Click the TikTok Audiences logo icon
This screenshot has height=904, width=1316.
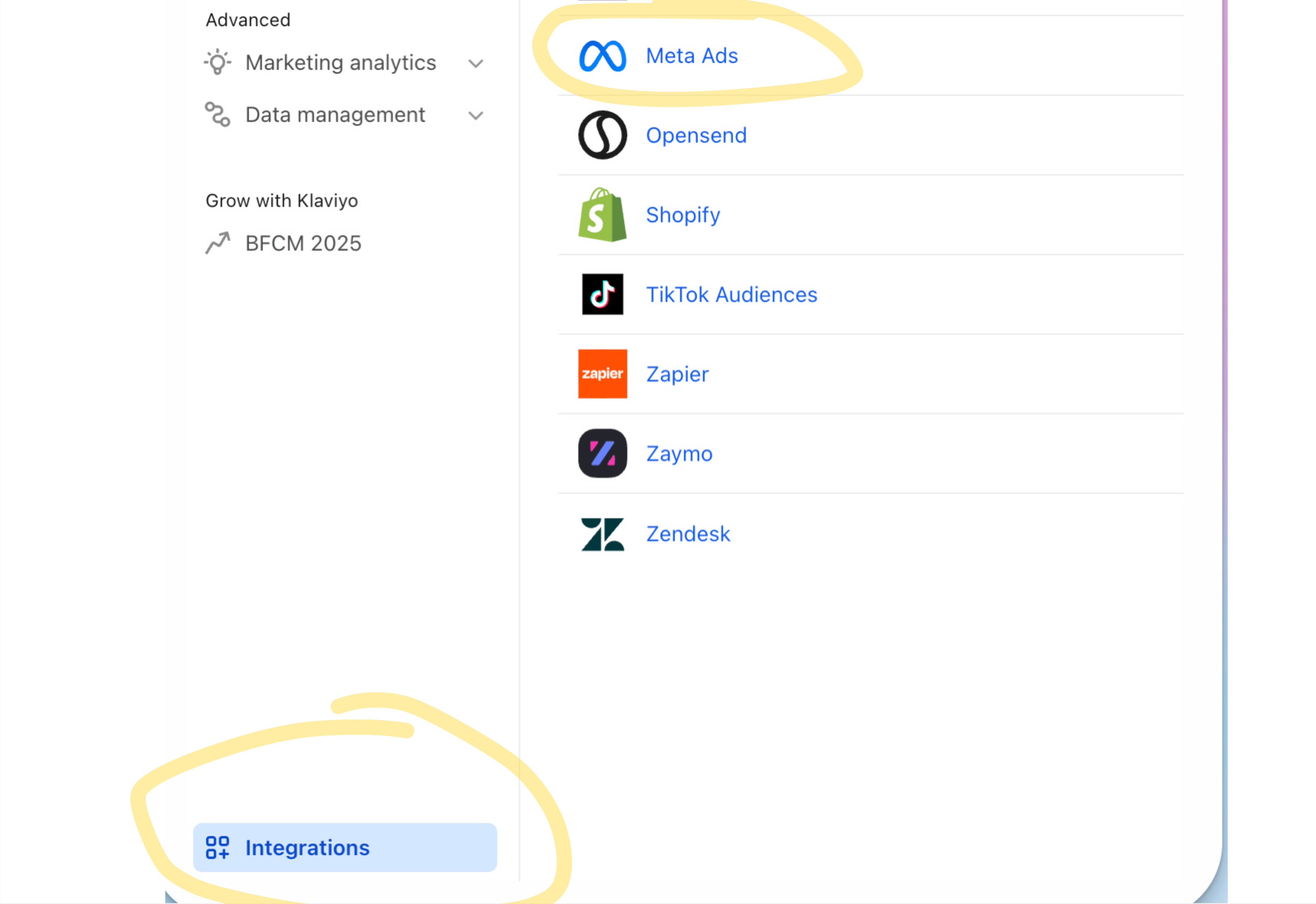(602, 295)
